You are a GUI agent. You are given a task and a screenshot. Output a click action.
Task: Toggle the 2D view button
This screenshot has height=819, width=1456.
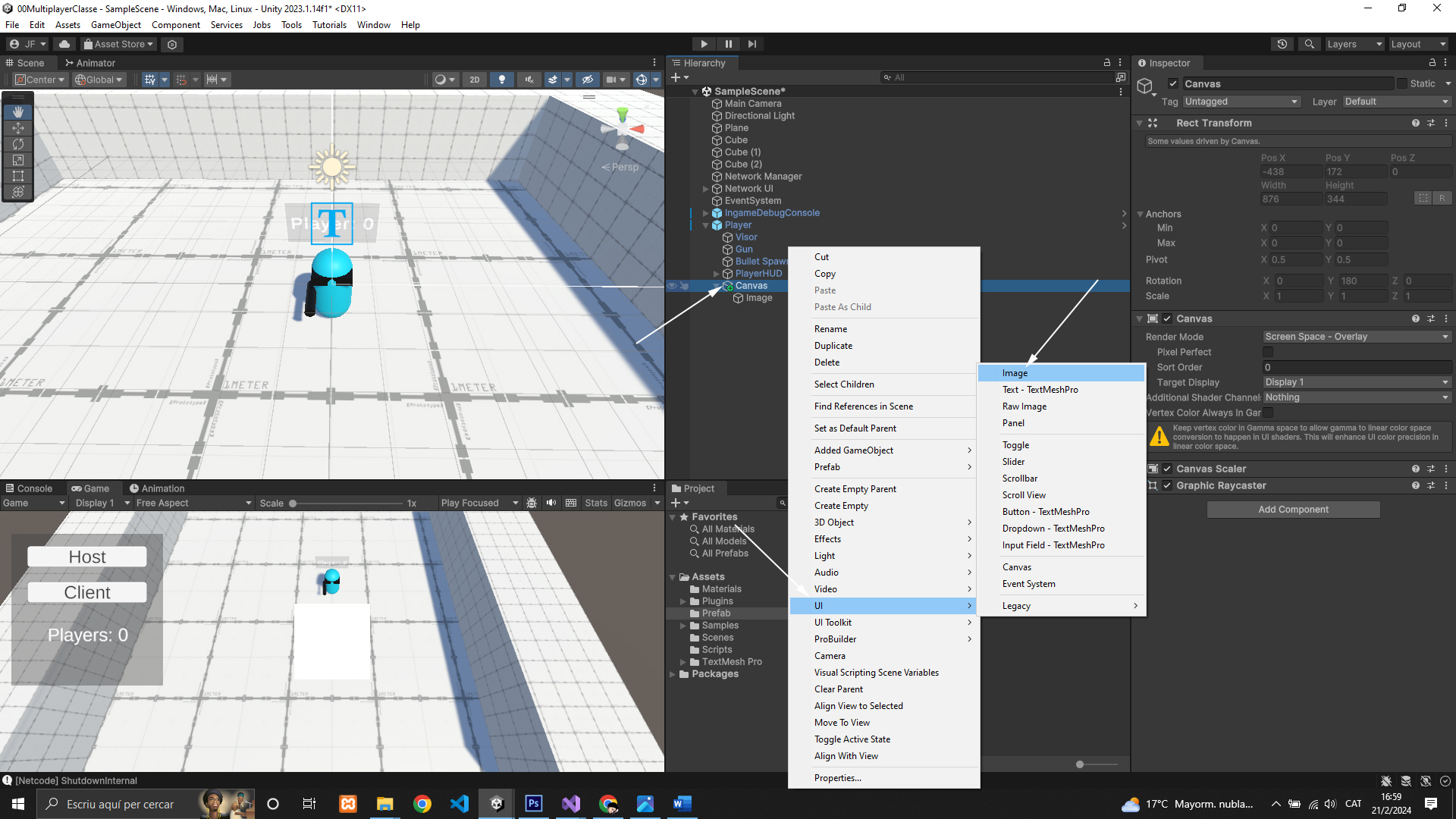point(475,80)
